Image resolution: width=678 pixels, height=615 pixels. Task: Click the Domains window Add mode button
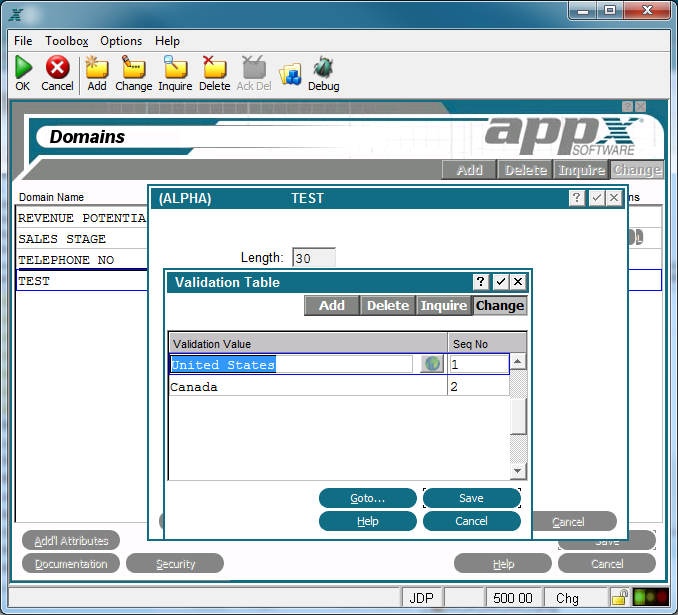tap(470, 170)
